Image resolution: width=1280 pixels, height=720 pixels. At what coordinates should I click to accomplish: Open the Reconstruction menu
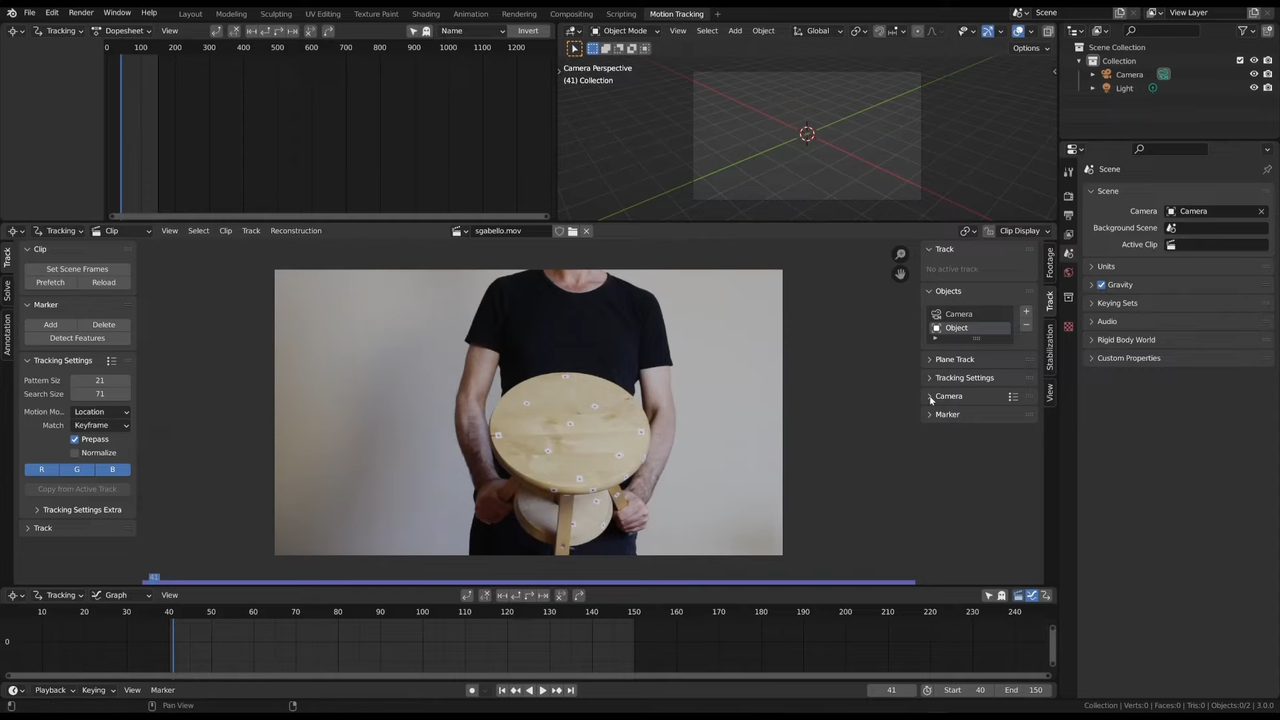coord(295,230)
